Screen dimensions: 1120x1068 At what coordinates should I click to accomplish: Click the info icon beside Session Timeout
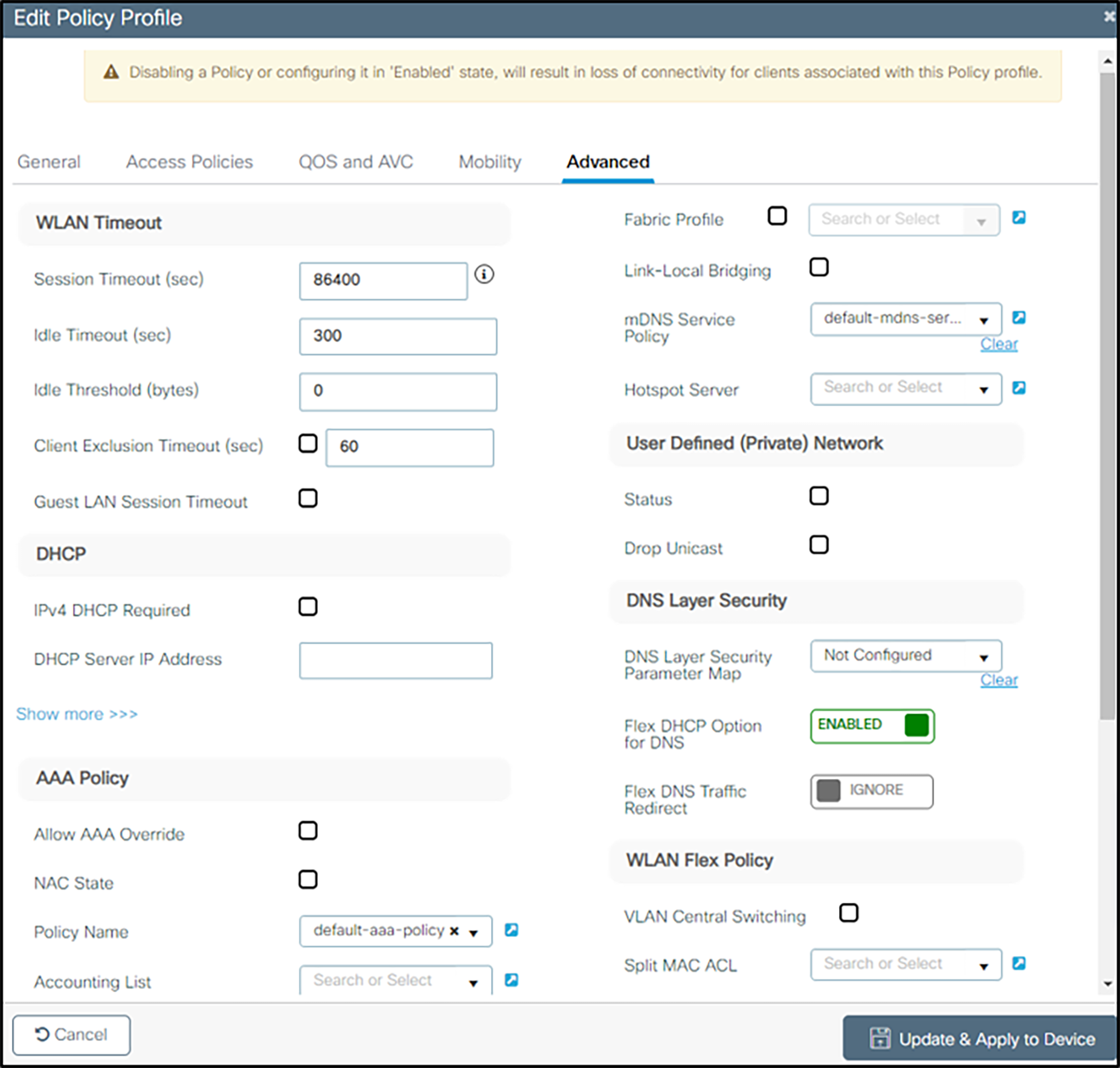485,275
